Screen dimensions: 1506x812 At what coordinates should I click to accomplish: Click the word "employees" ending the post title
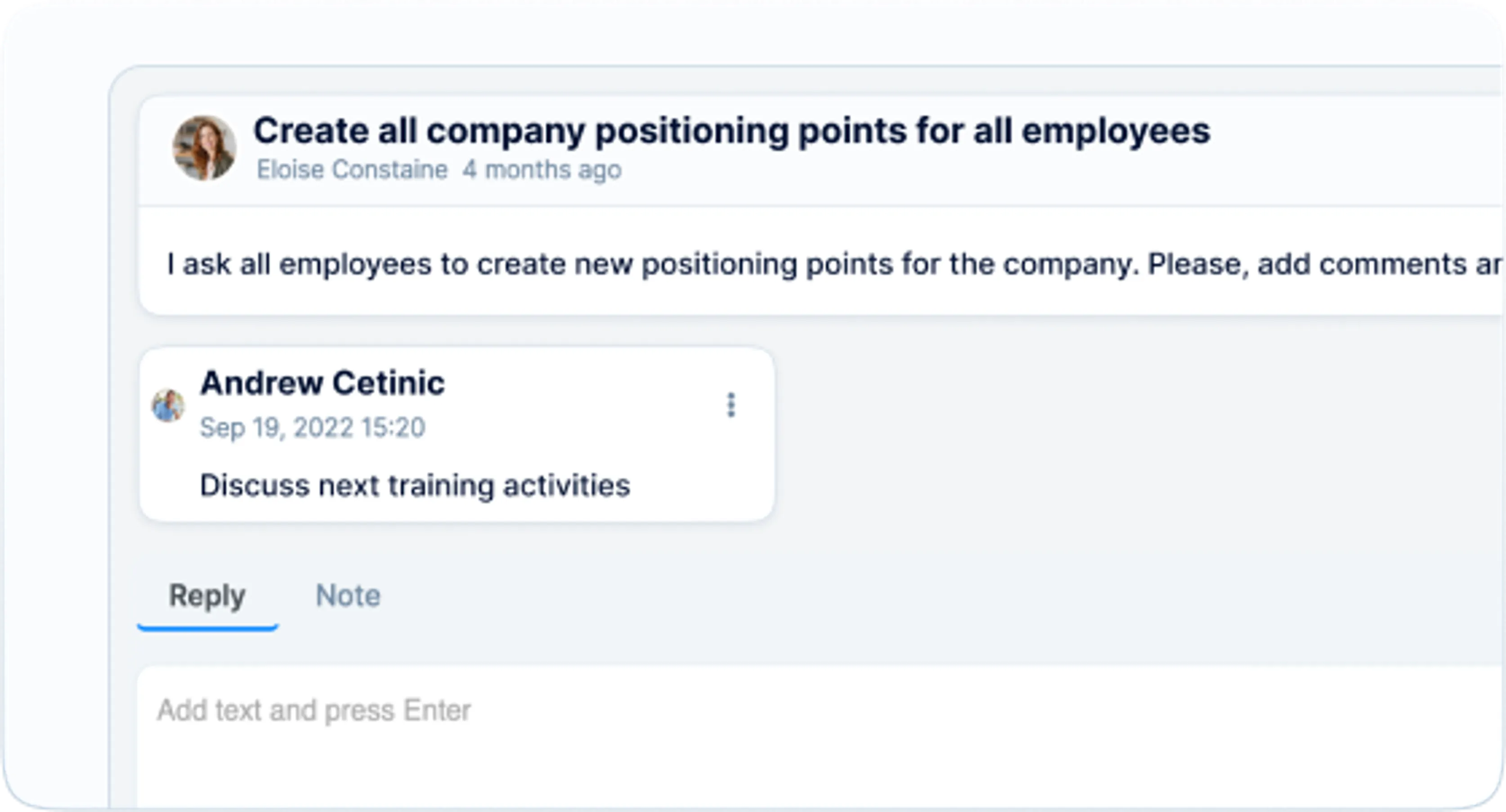1116,131
